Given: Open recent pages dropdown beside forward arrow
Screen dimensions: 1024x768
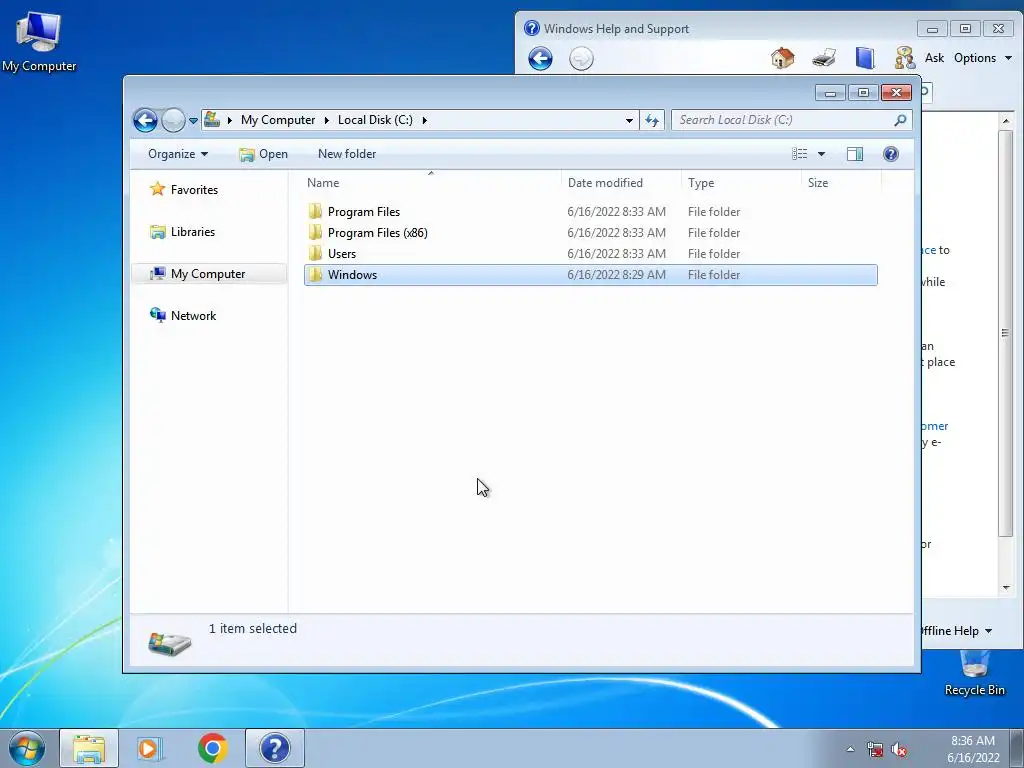Looking at the screenshot, I should (x=193, y=121).
